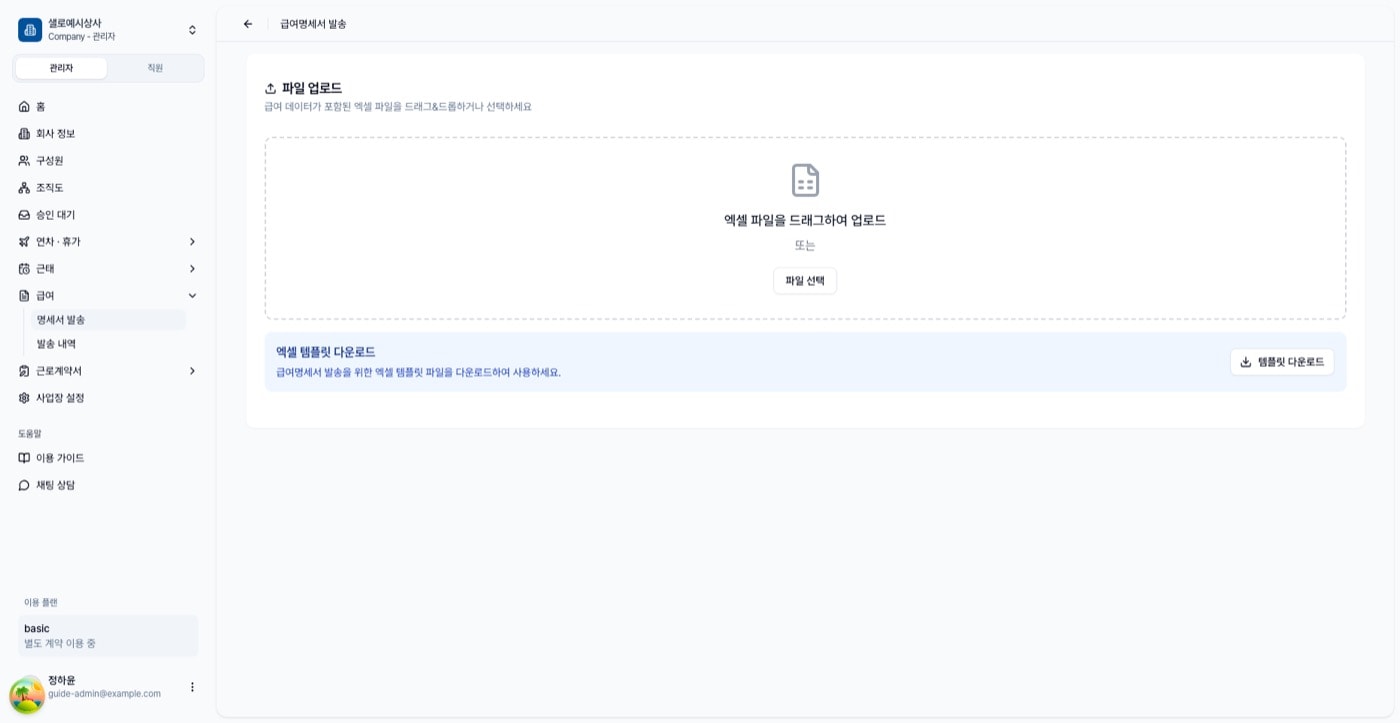Collapse the 급여 submenu chevron
The height and width of the screenshot is (723, 1400).
point(192,295)
